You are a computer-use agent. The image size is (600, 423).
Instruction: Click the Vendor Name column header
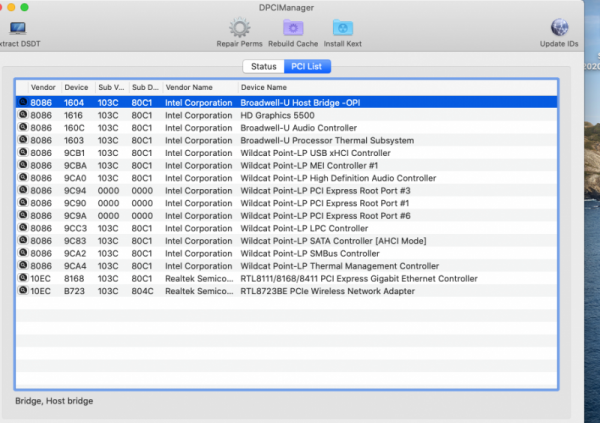[x=189, y=87]
